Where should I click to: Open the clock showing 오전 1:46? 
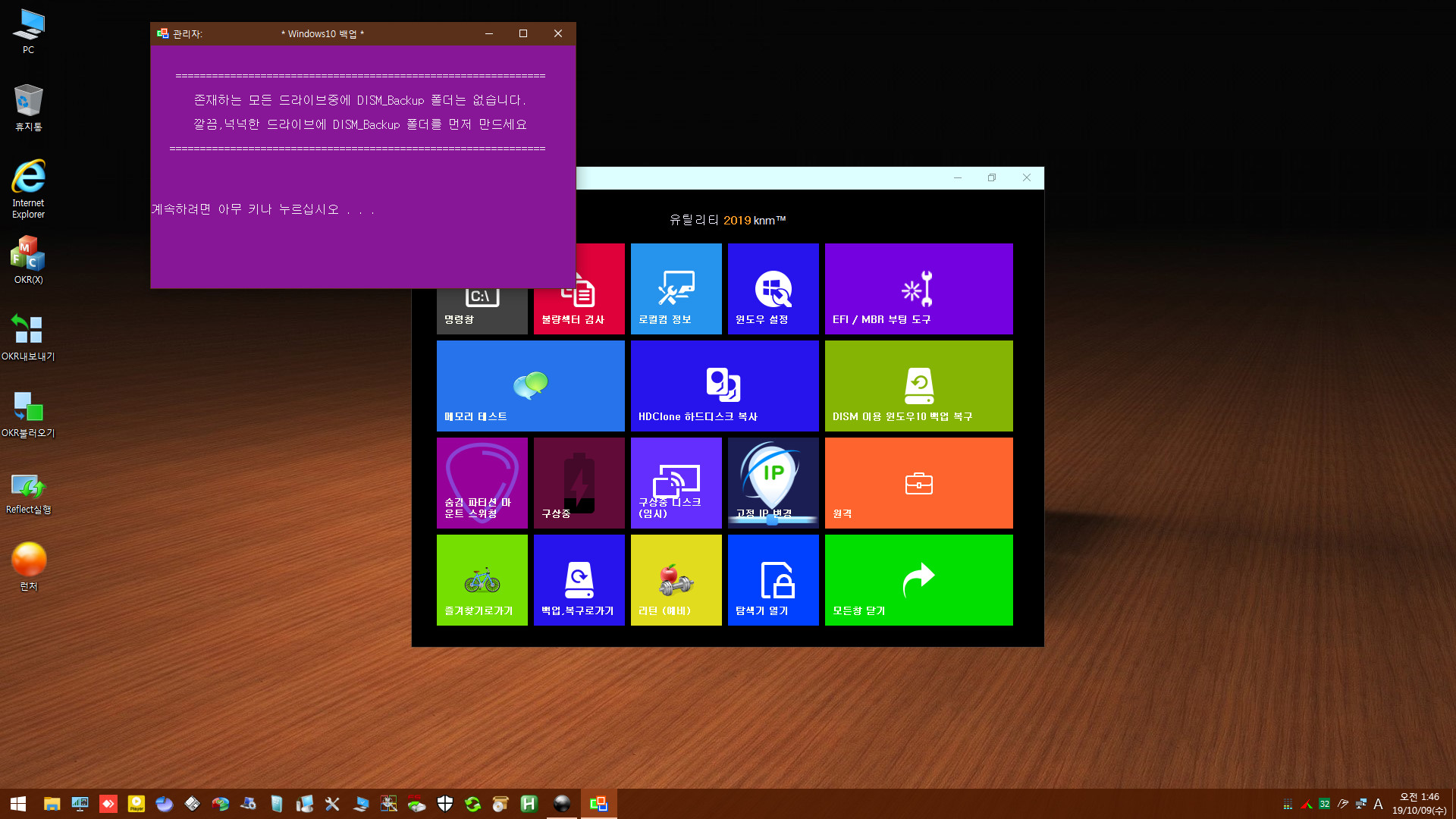click(1420, 804)
